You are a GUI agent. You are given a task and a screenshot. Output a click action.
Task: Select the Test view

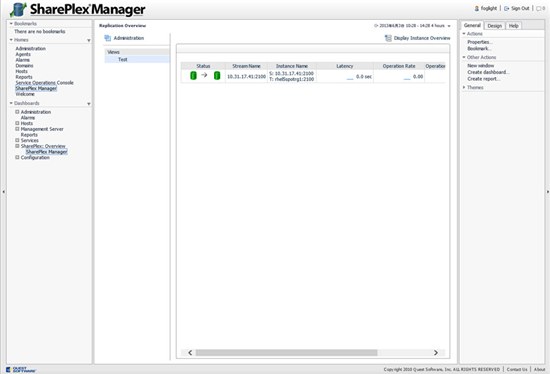137,60
